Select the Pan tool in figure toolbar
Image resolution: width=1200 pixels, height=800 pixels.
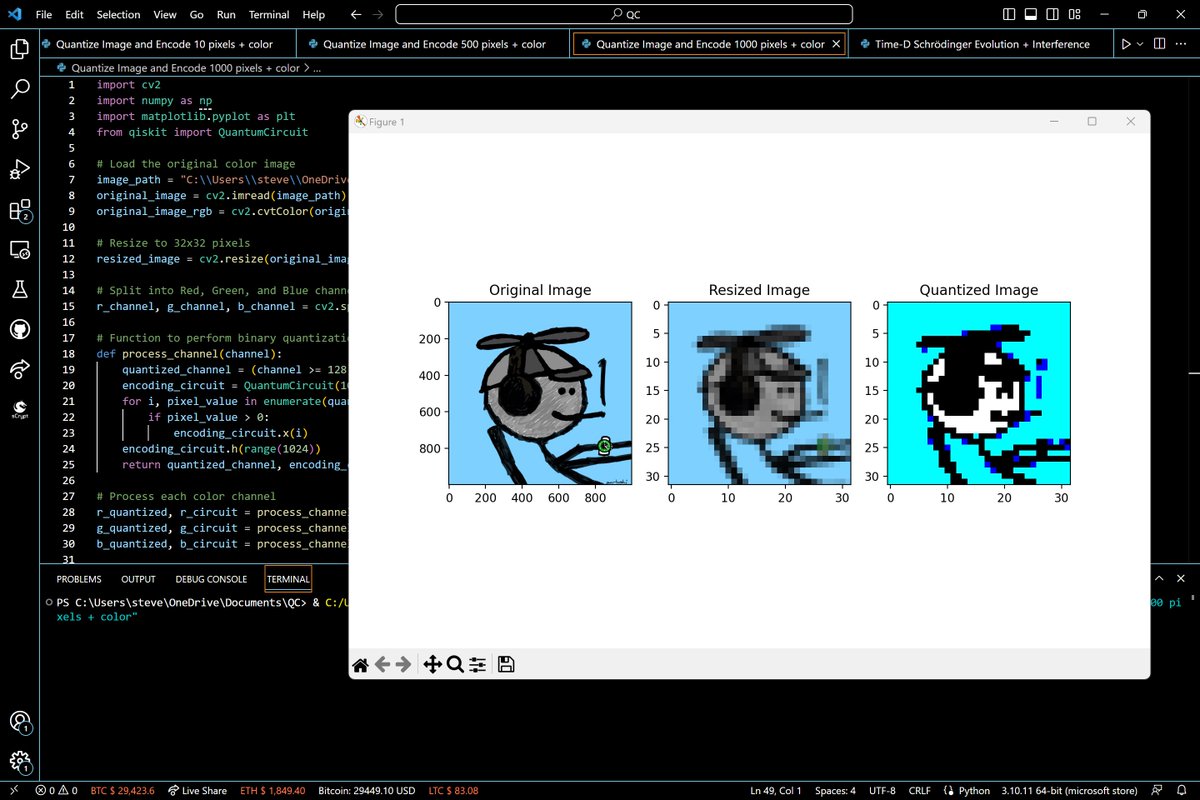(432, 664)
